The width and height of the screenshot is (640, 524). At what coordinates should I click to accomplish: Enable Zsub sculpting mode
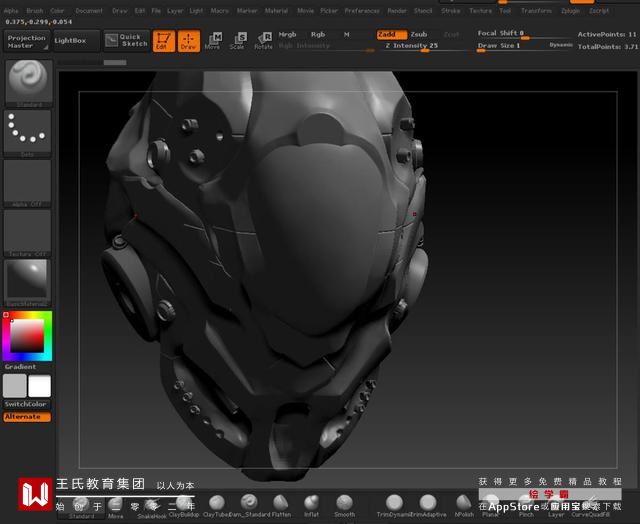[419, 34]
